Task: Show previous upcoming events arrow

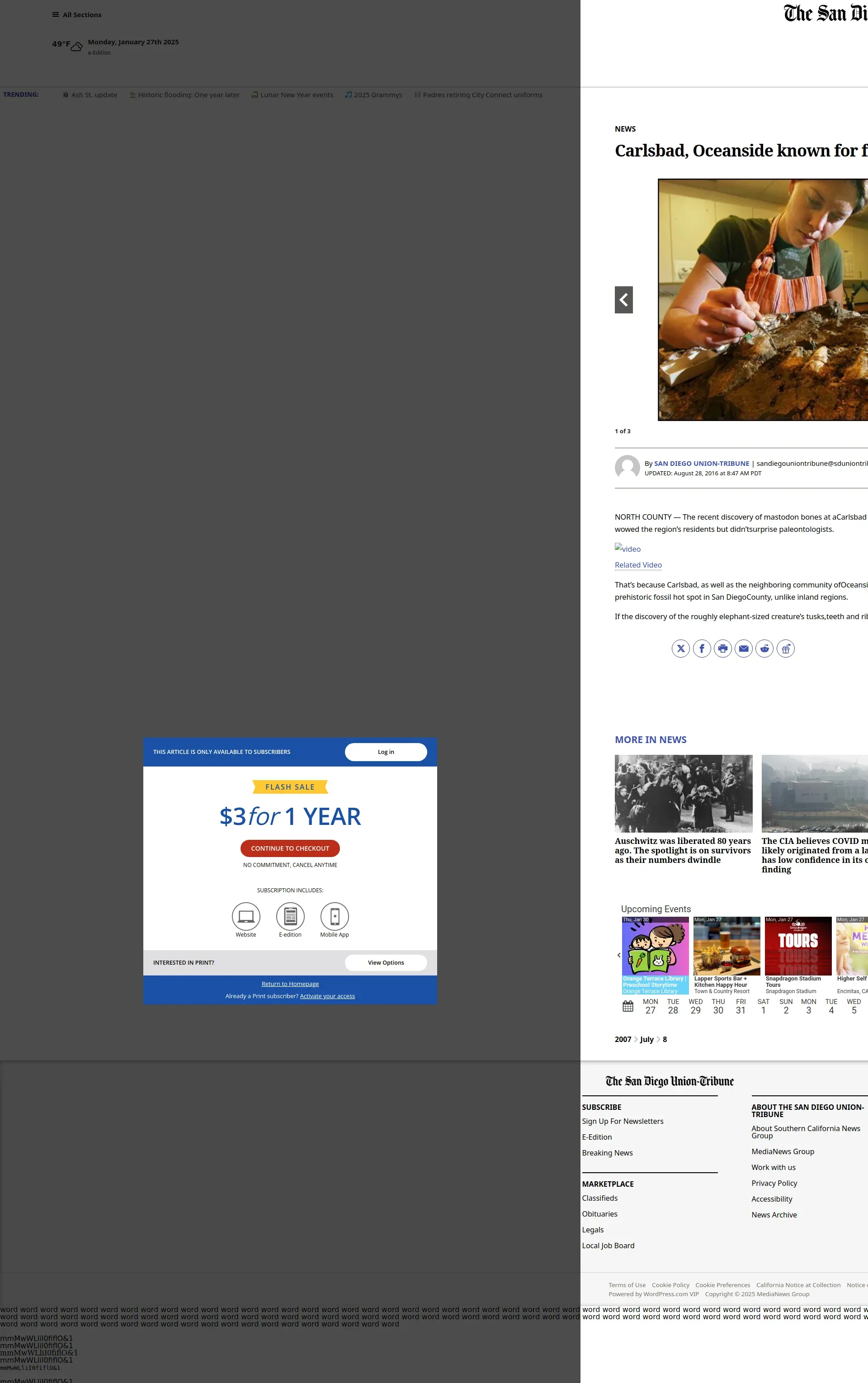Action: coord(619,955)
